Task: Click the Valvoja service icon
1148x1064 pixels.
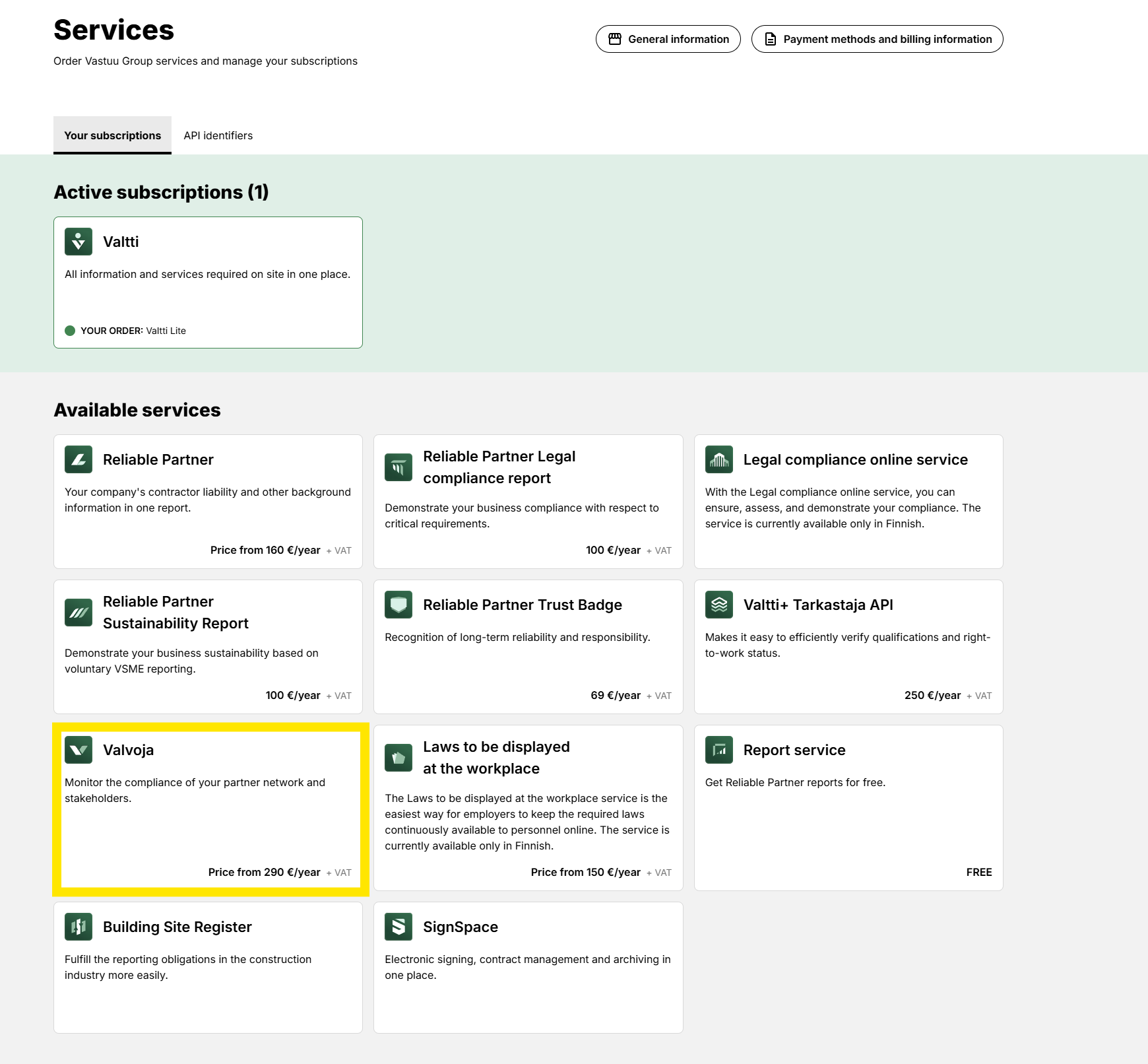Action: [79, 750]
